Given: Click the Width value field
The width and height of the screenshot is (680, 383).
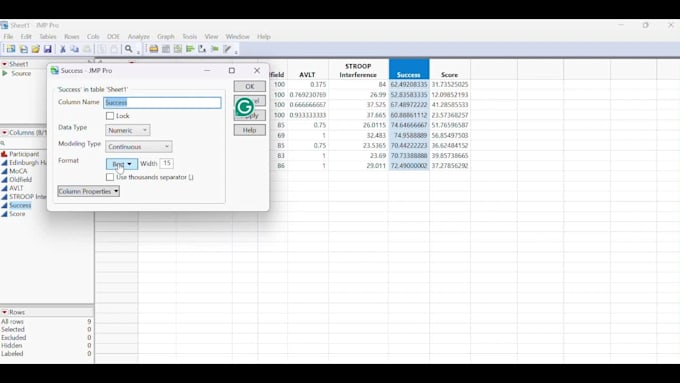Looking at the screenshot, I should pyautogui.click(x=167, y=164).
